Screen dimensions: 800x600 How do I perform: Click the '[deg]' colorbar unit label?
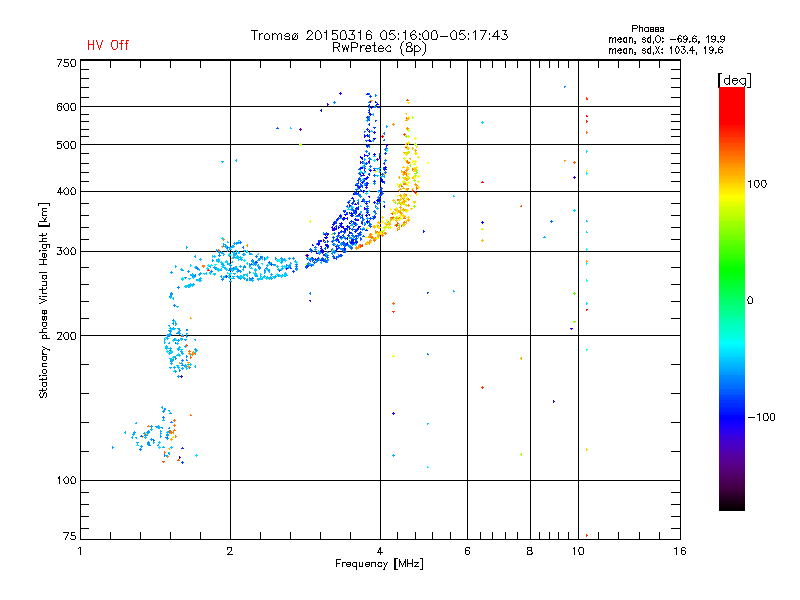tap(734, 80)
